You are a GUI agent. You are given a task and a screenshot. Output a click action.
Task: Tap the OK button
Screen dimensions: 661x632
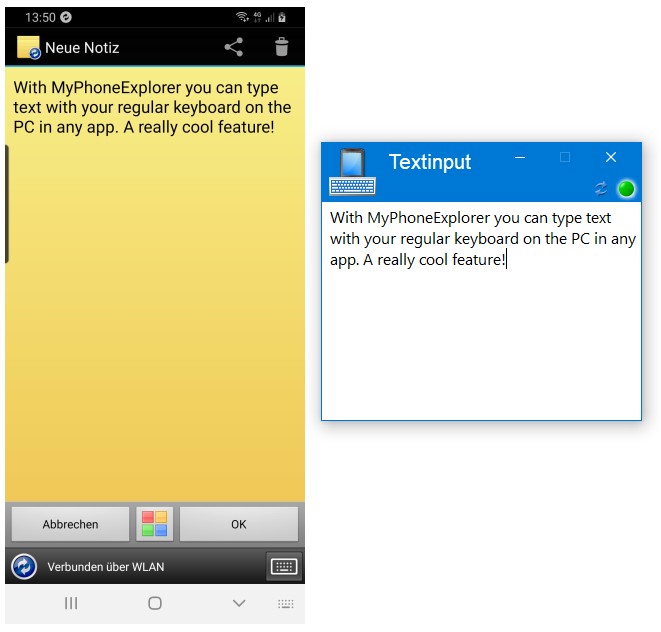[239, 524]
